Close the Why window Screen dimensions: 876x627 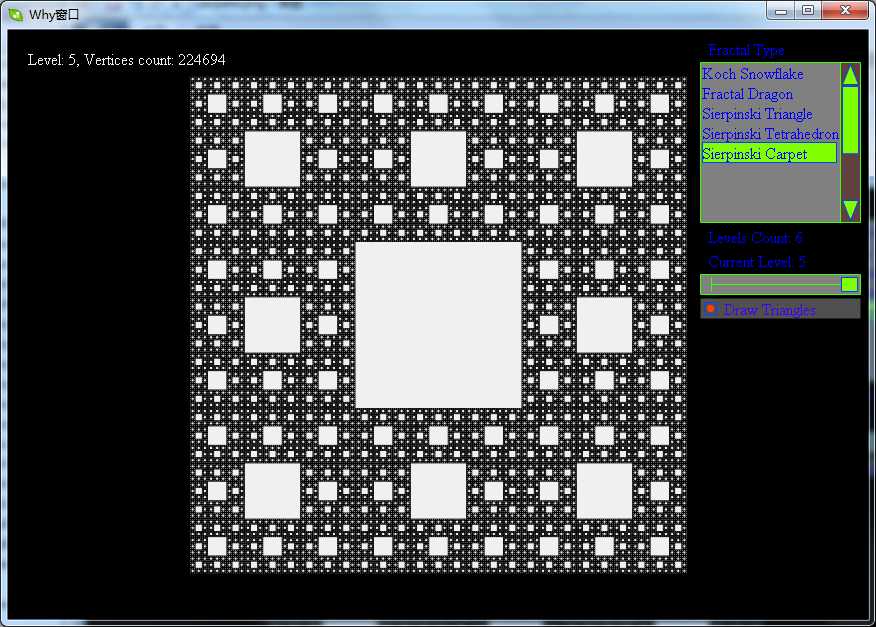point(845,11)
